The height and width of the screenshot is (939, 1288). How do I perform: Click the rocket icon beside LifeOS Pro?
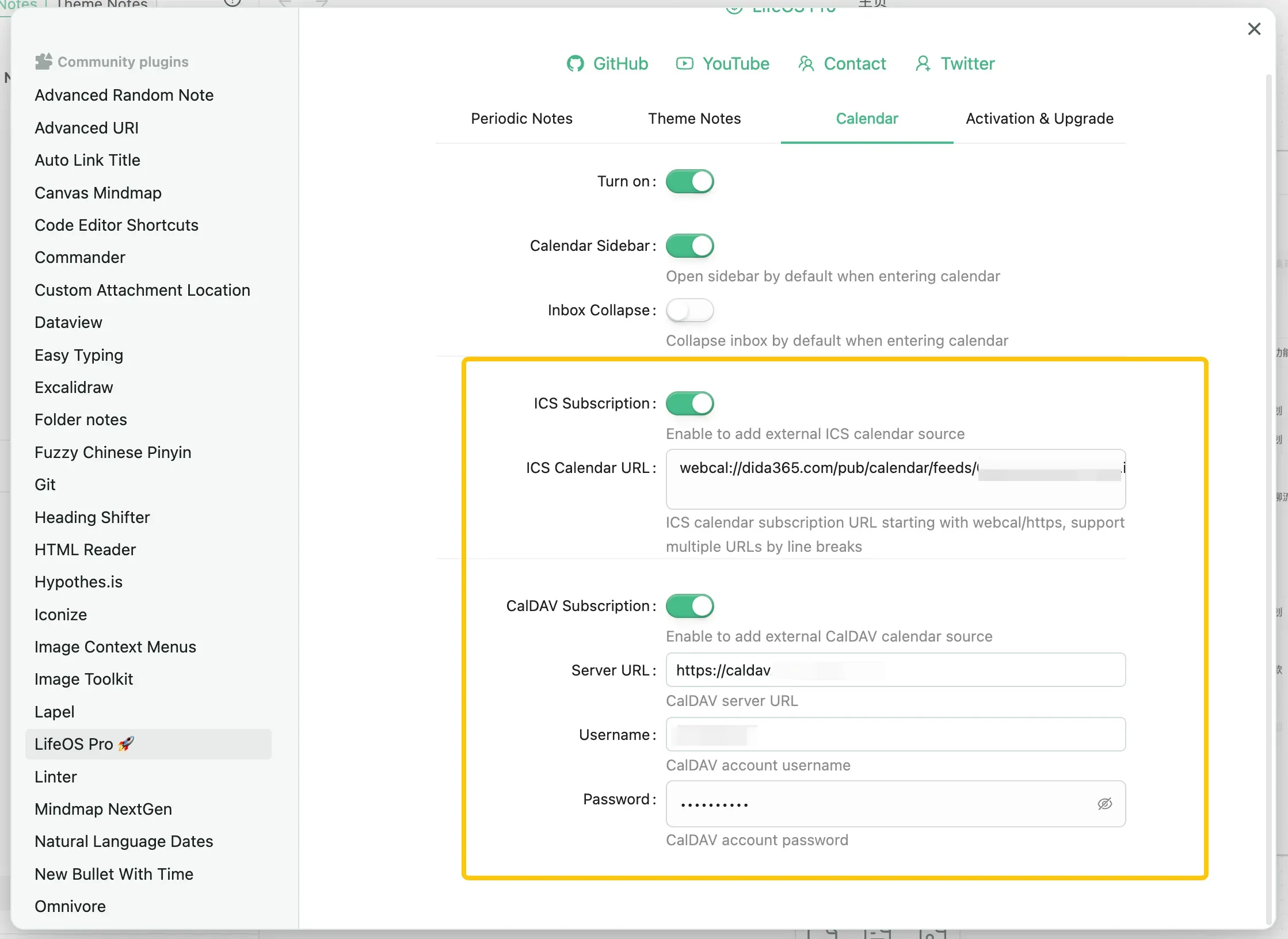(126, 743)
